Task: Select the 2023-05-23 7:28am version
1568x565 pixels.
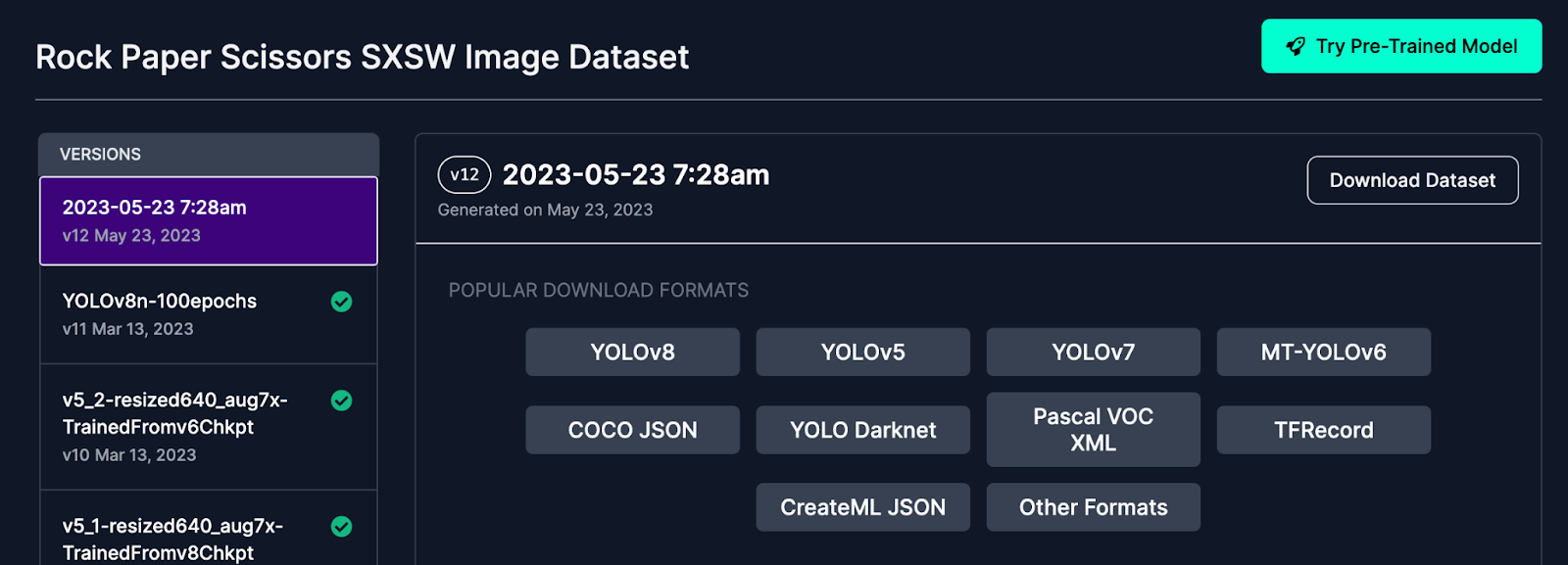Action: tap(208, 220)
